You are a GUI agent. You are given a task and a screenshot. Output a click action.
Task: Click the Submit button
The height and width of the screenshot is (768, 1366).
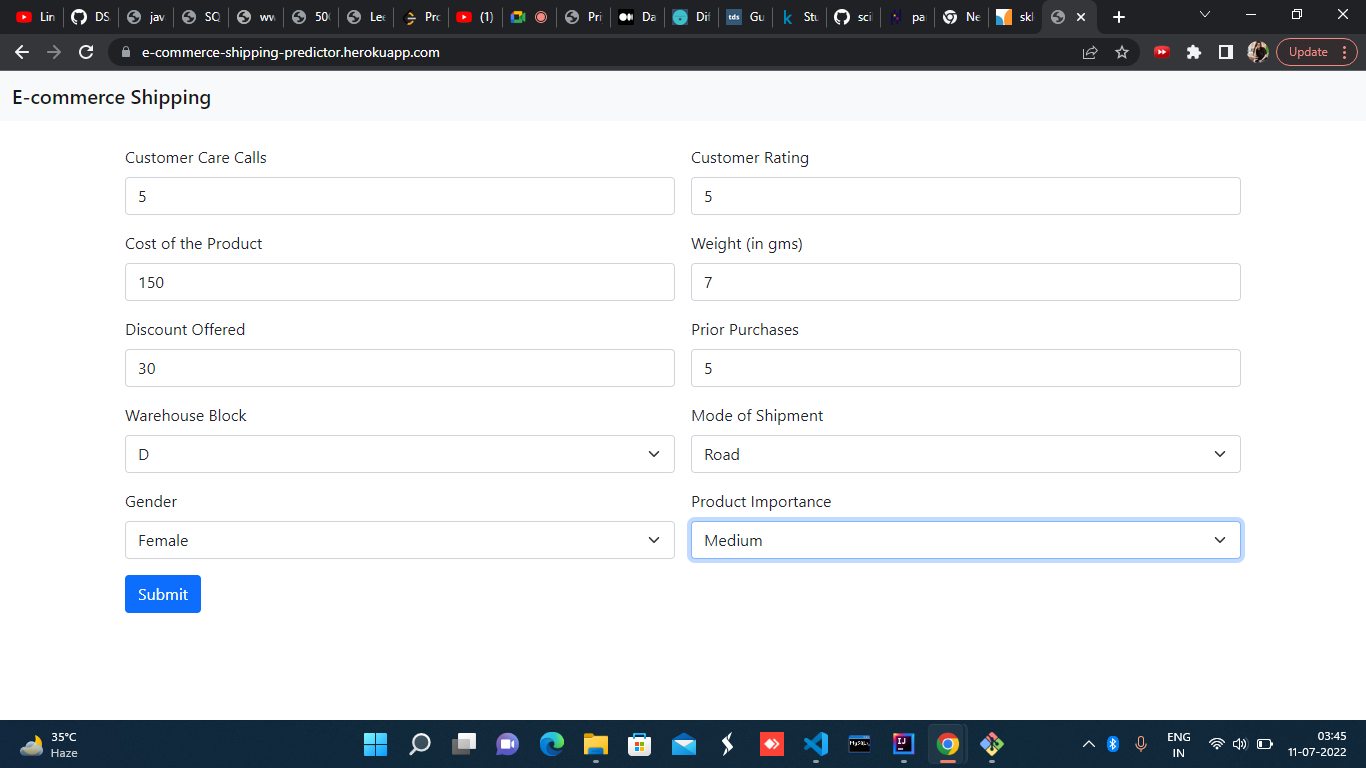click(x=162, y=594)
